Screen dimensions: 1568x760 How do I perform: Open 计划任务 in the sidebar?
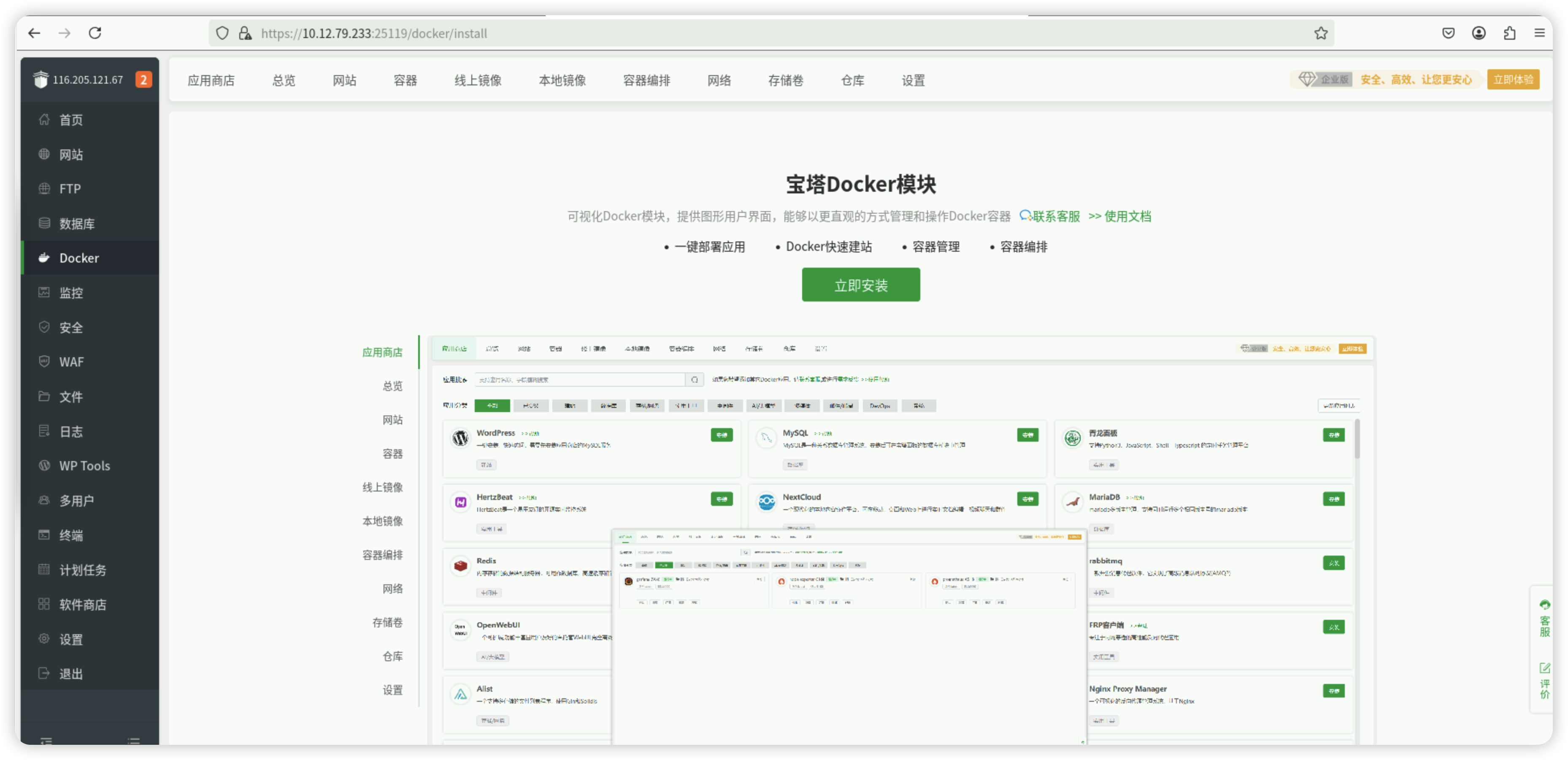[x=89, y=570]
